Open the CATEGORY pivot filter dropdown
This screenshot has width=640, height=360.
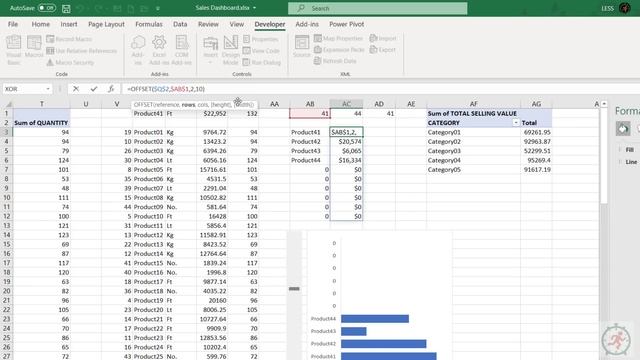(516, 122)
